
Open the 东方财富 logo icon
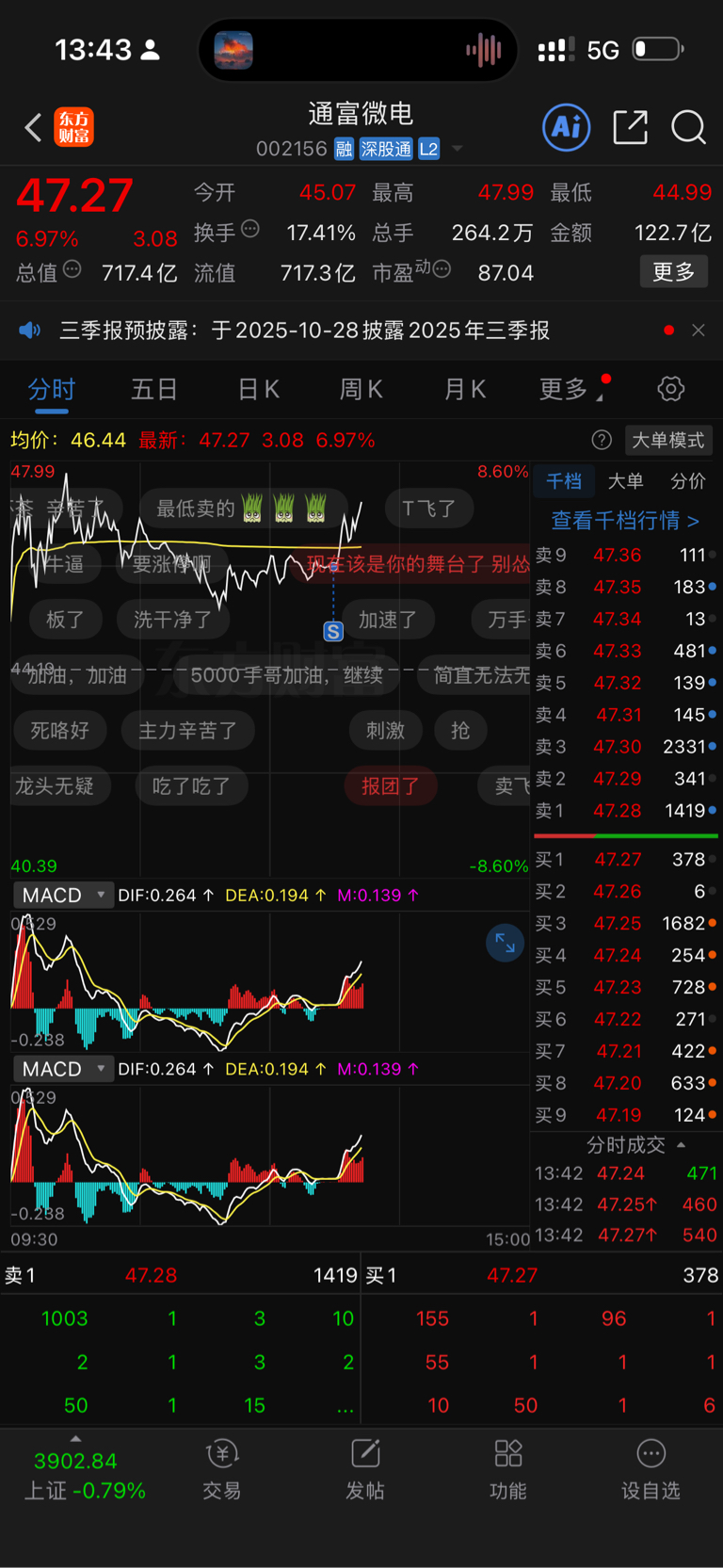click(73, 127)
